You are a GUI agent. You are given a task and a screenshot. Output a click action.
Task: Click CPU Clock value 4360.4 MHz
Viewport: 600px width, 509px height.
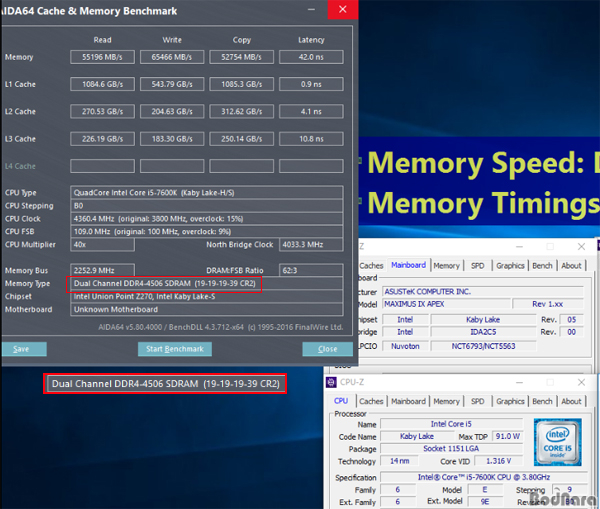(207, 219)
